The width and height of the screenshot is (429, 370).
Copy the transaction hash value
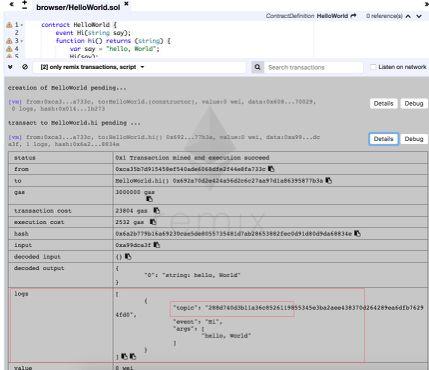click(357, 233)
